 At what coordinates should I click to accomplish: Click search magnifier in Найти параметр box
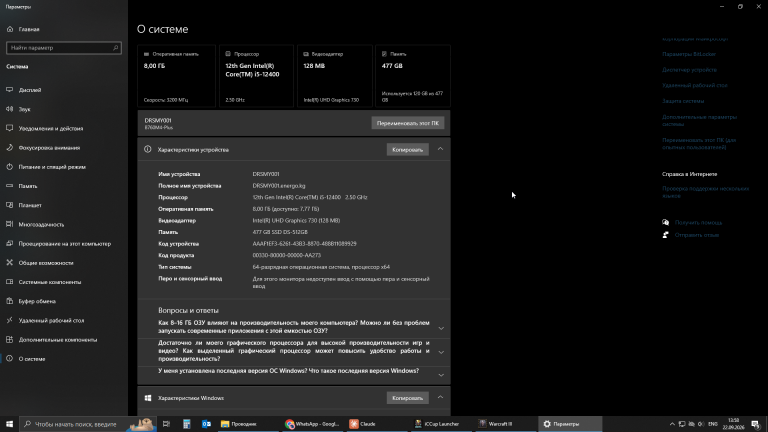coord(116,48)
